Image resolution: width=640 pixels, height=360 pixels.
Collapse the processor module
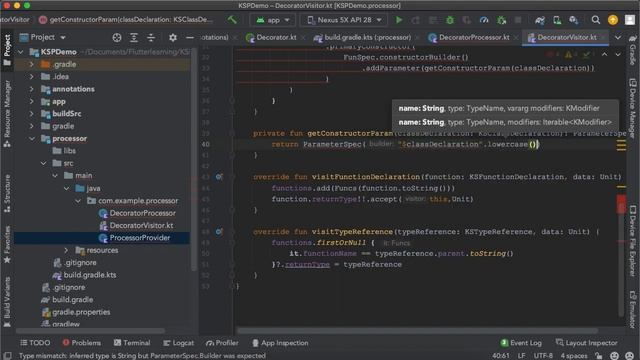pyautogui.click(x=32, y=138)
